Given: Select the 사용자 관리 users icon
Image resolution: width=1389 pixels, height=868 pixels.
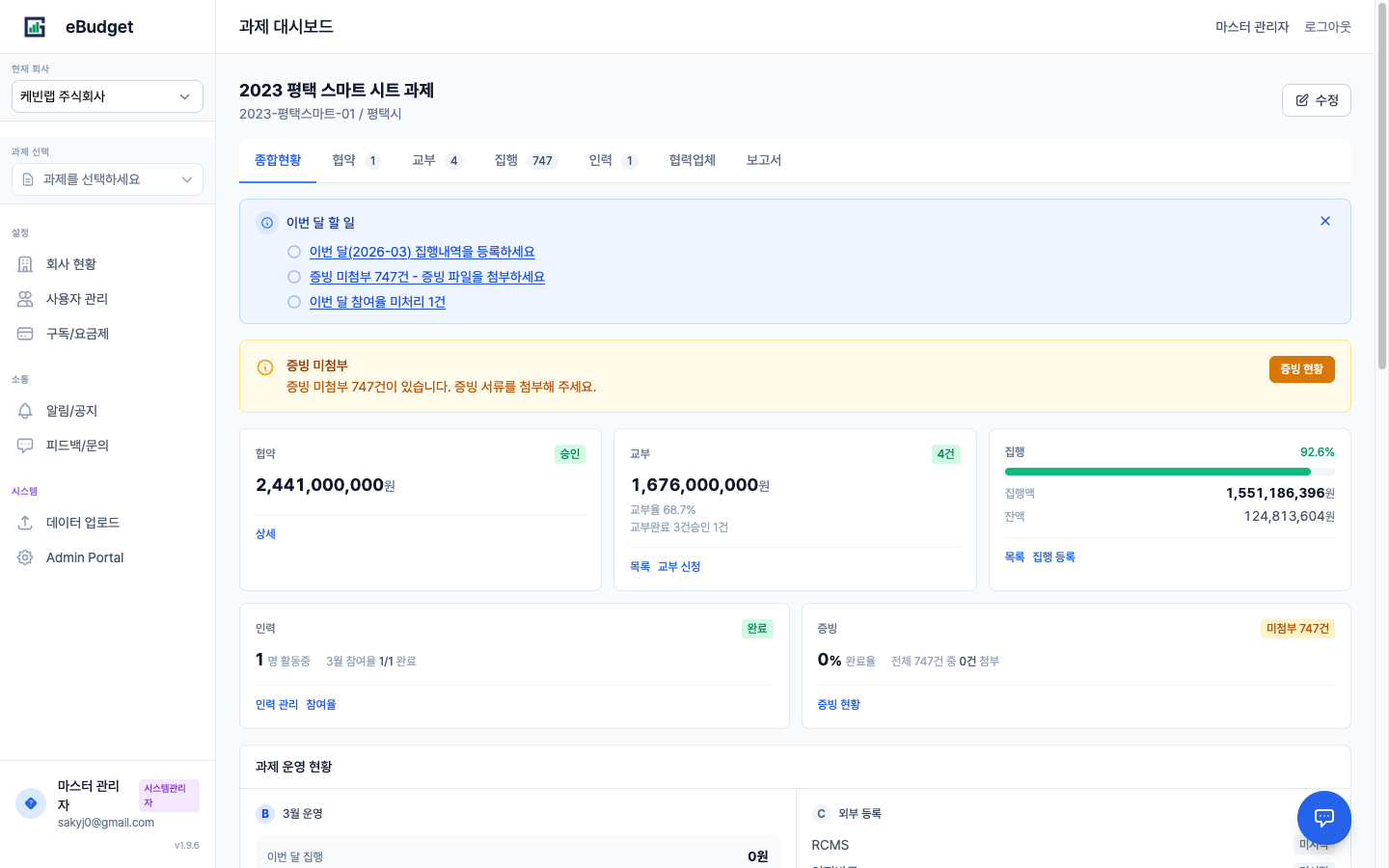Looking at the screenshot, I should [25, 298].
